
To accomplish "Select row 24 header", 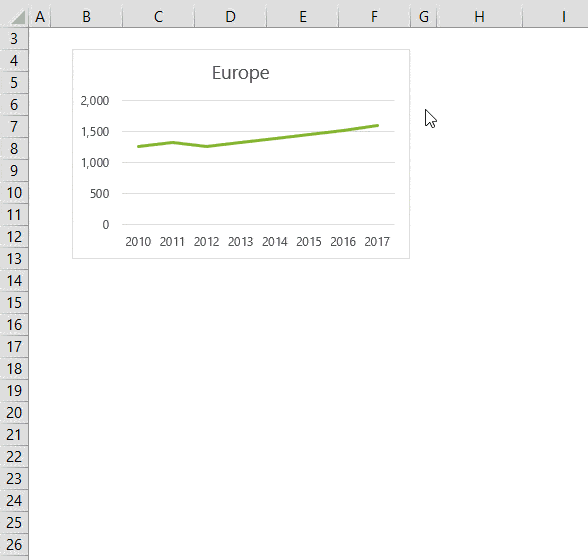I will 14,501.
